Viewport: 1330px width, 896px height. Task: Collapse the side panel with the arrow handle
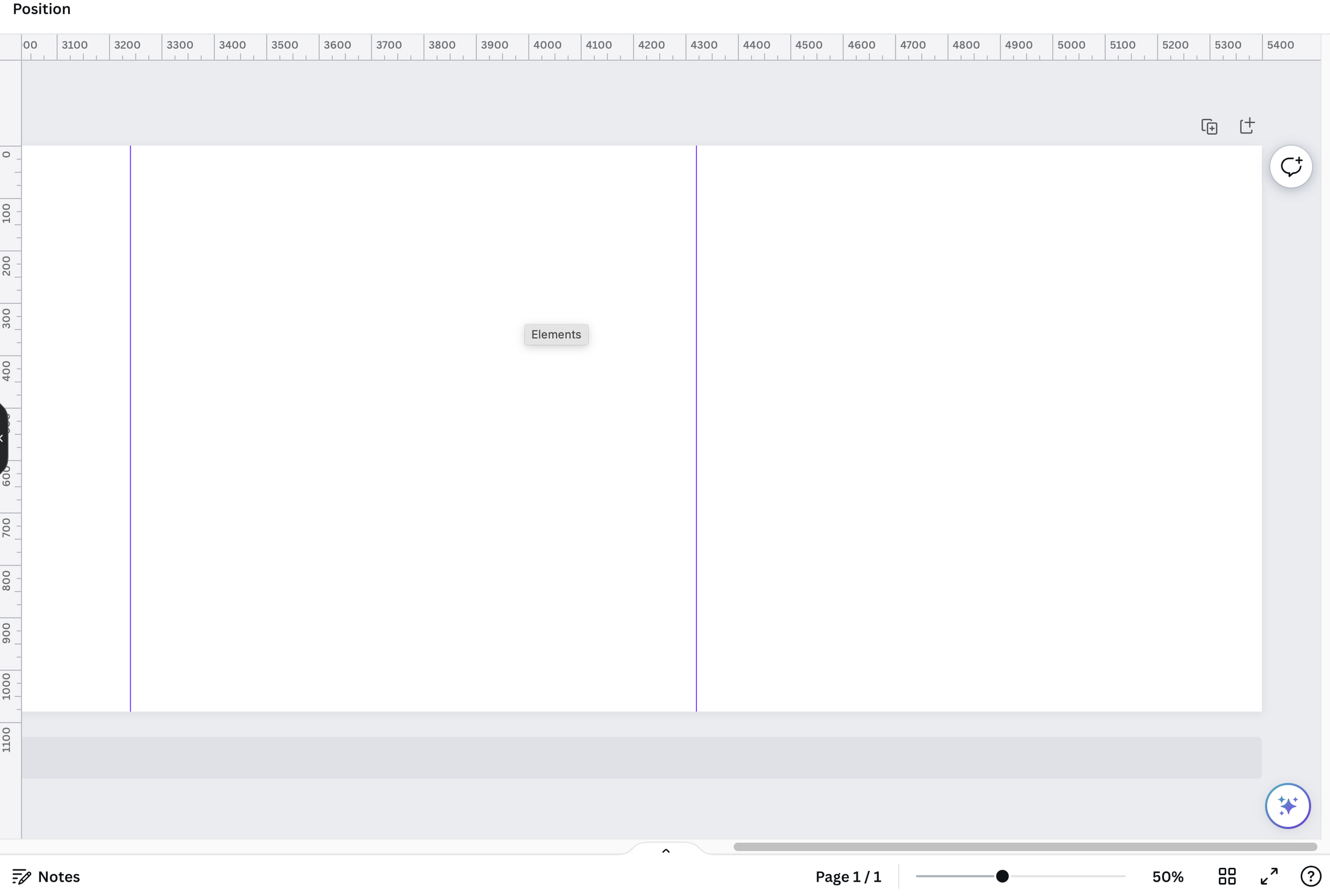coord(2,438)
